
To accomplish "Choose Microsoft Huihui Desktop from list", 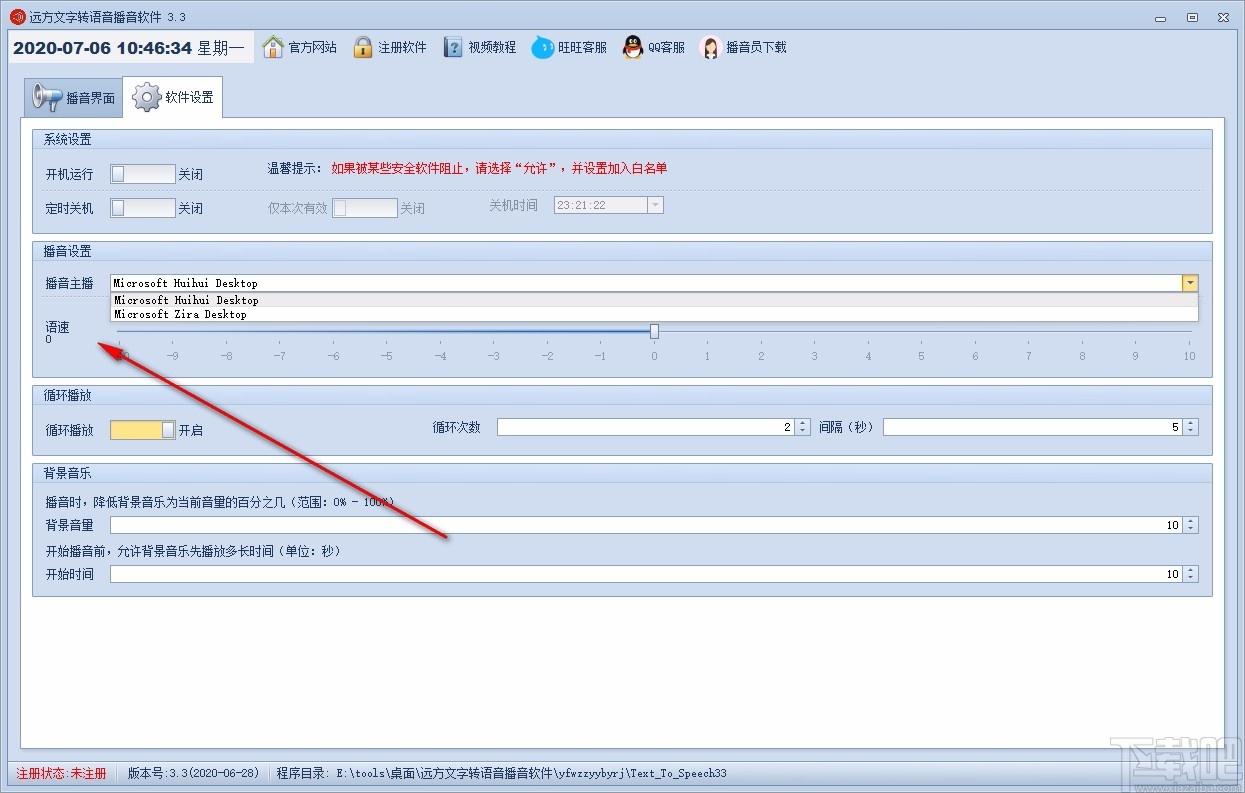I will coord(654,300).
